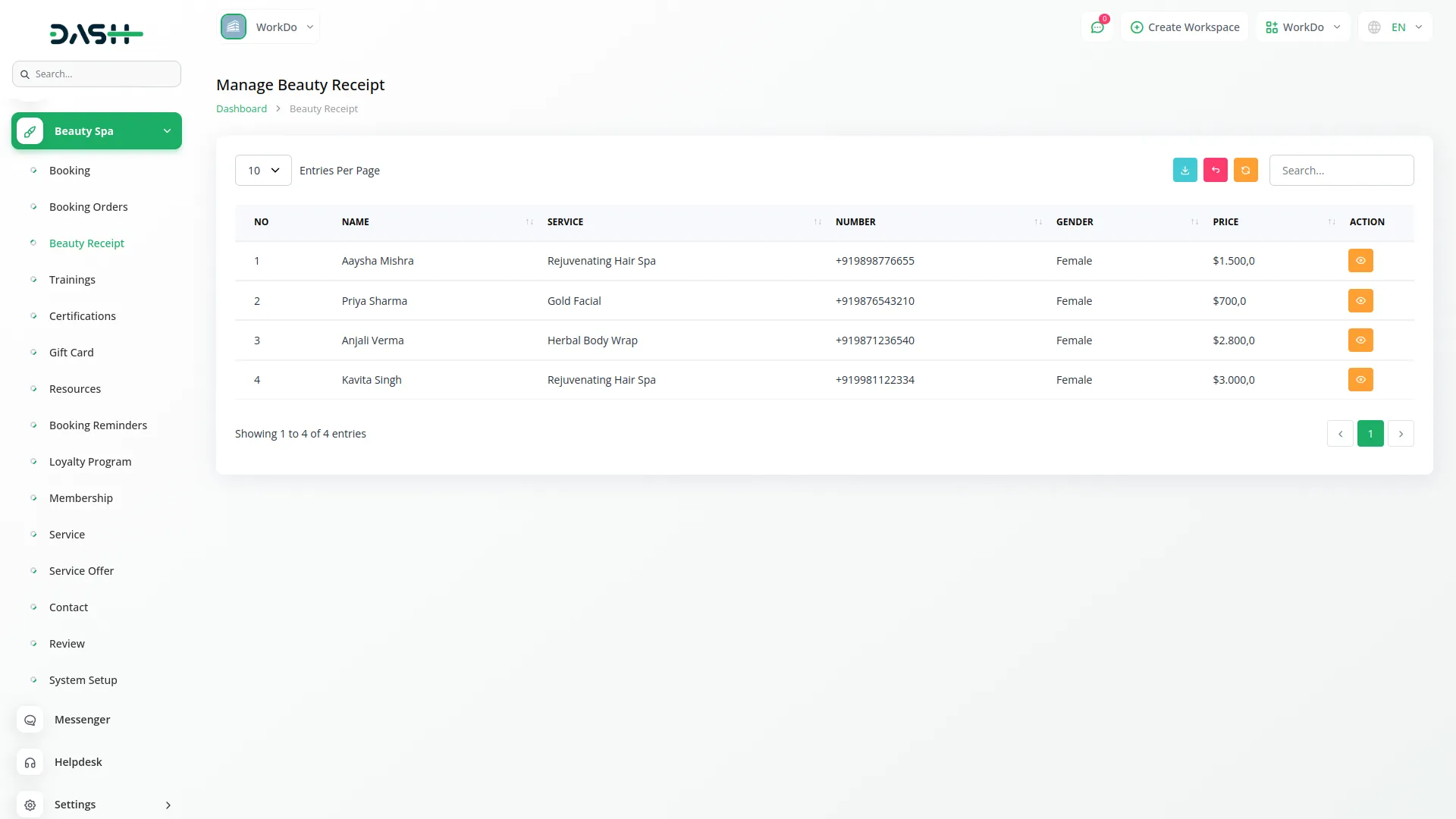Click the orange refresh icon
Screen dimensions: 1456x819
[x=1245, y=170]
